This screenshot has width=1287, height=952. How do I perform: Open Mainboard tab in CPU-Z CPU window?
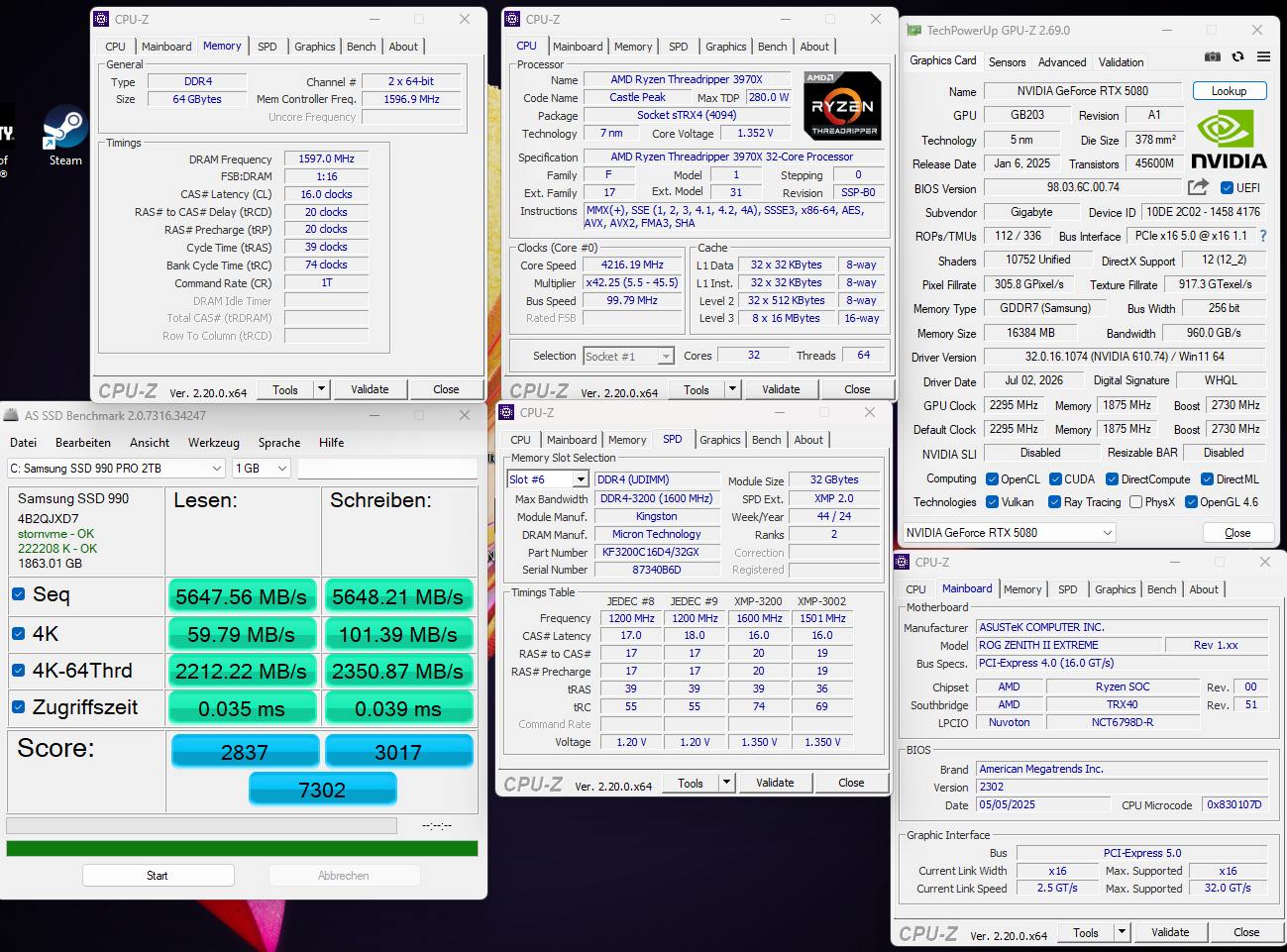[x=578, y=47]
